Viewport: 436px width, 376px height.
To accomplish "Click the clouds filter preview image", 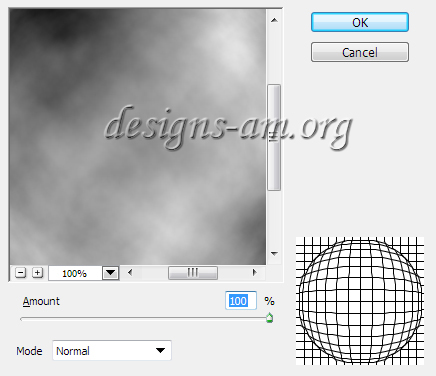I will (138, 137).
